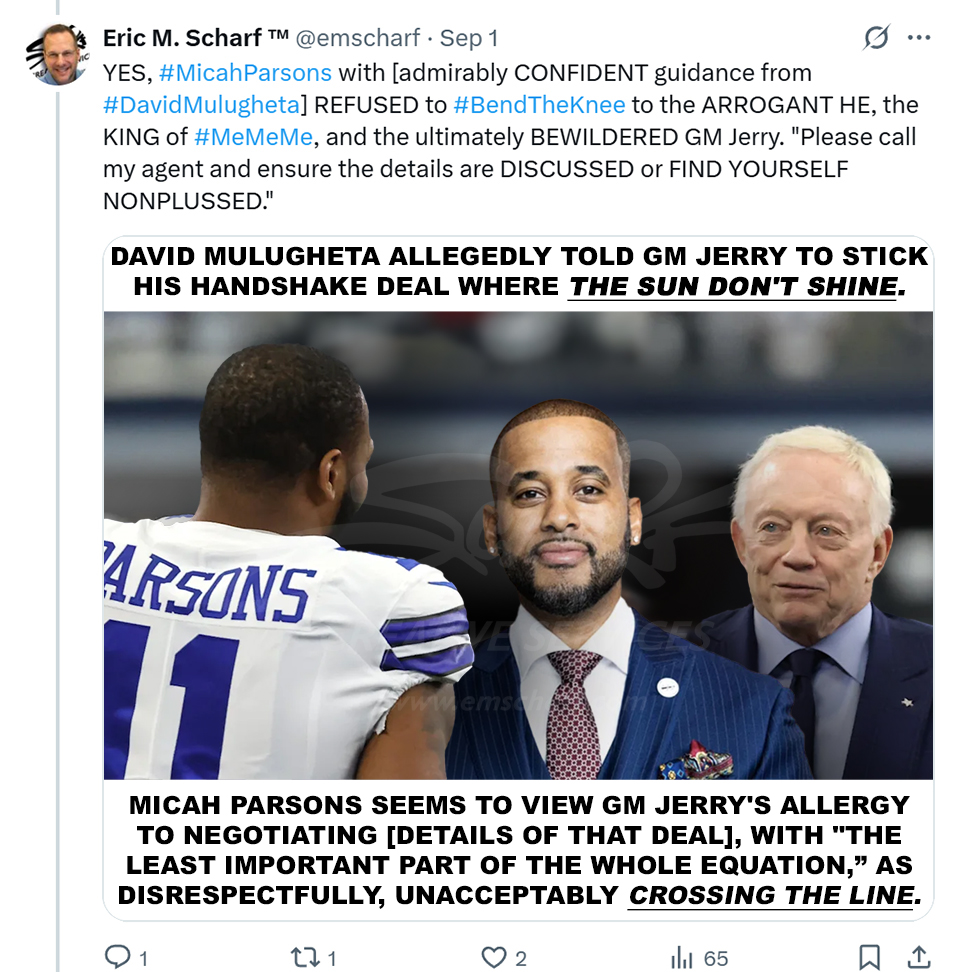Click the like count number 2
The image size is (960, 972).
pos(521,958)
